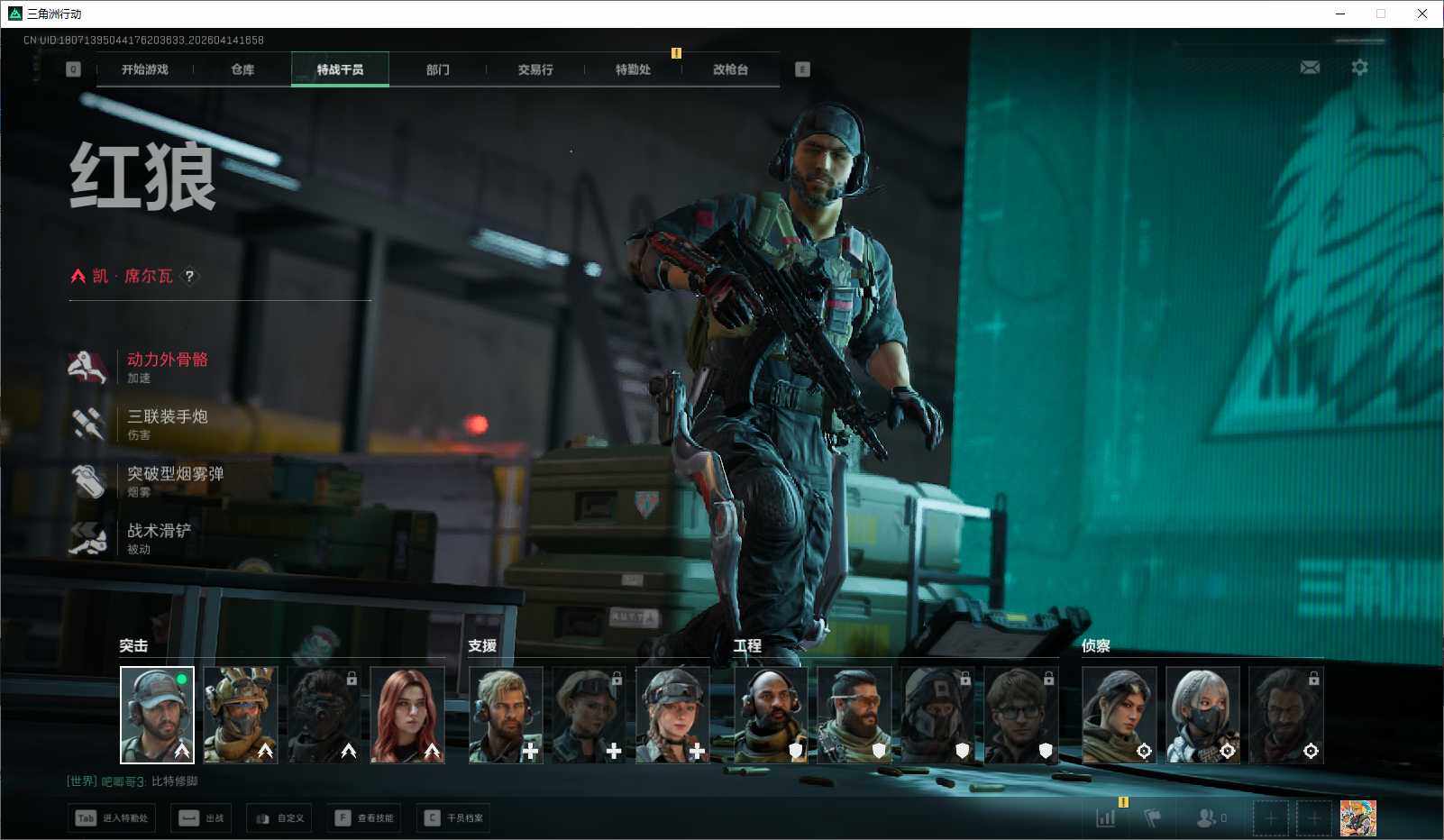Select the 三联装手炮 skill icon

pyautogui.click(x=87, y=424)
